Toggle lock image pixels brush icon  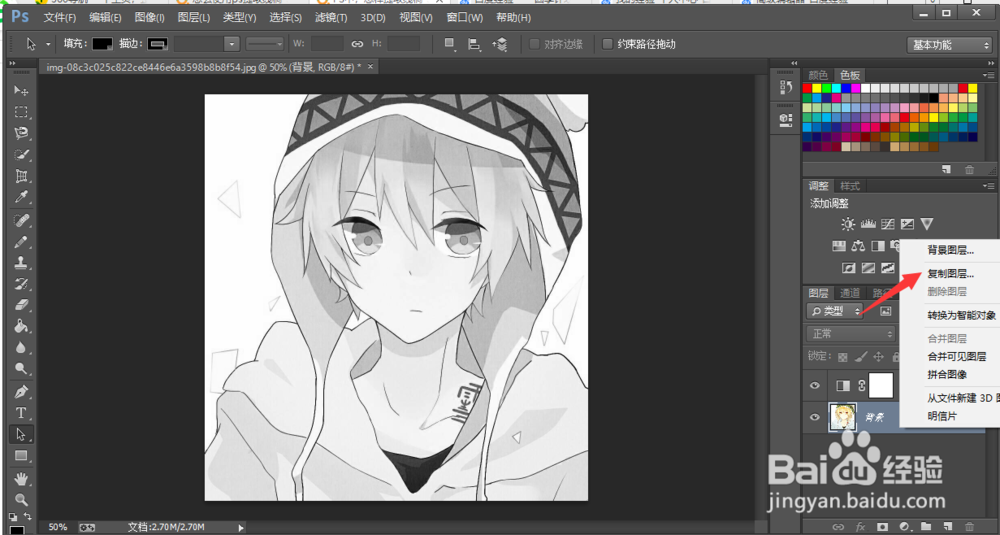[861, 357]
